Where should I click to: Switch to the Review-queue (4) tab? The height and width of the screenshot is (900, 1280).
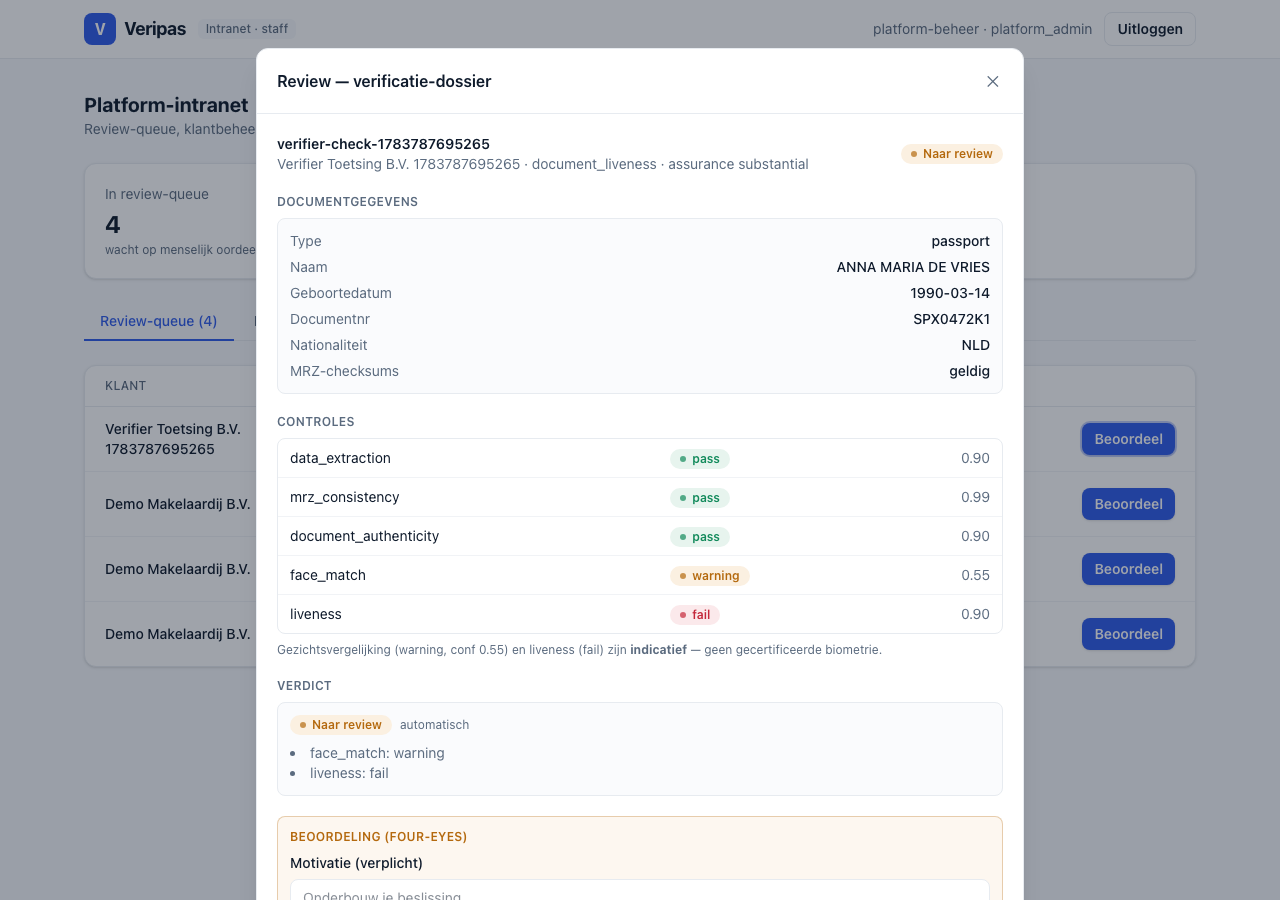pyautogui.click(x=159, y=321)
